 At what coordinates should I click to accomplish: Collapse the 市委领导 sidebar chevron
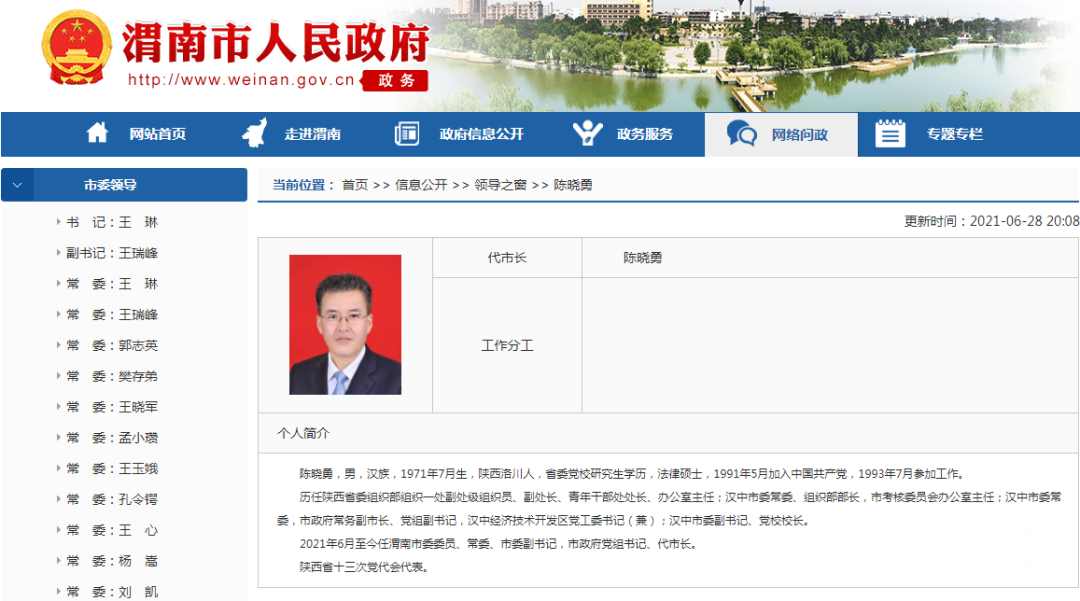[x=17, y=185]
